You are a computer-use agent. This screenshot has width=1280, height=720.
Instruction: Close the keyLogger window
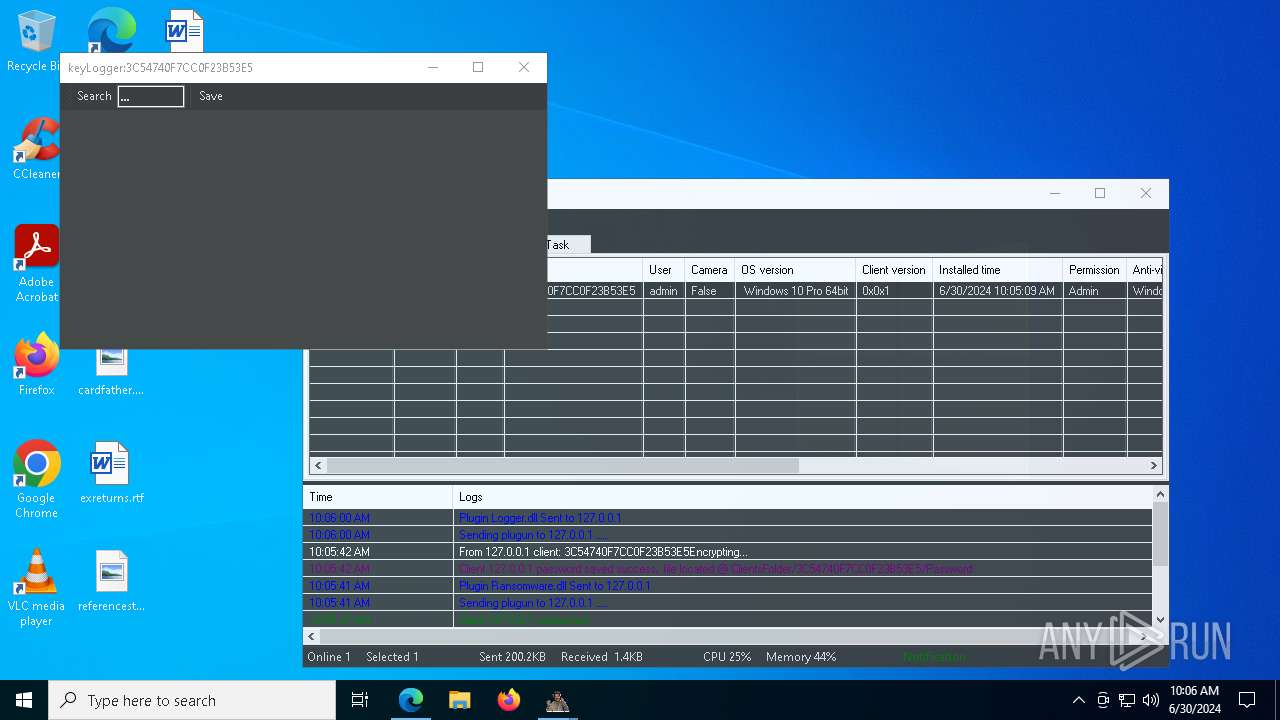pyautogui.click(x=524, y=67)
